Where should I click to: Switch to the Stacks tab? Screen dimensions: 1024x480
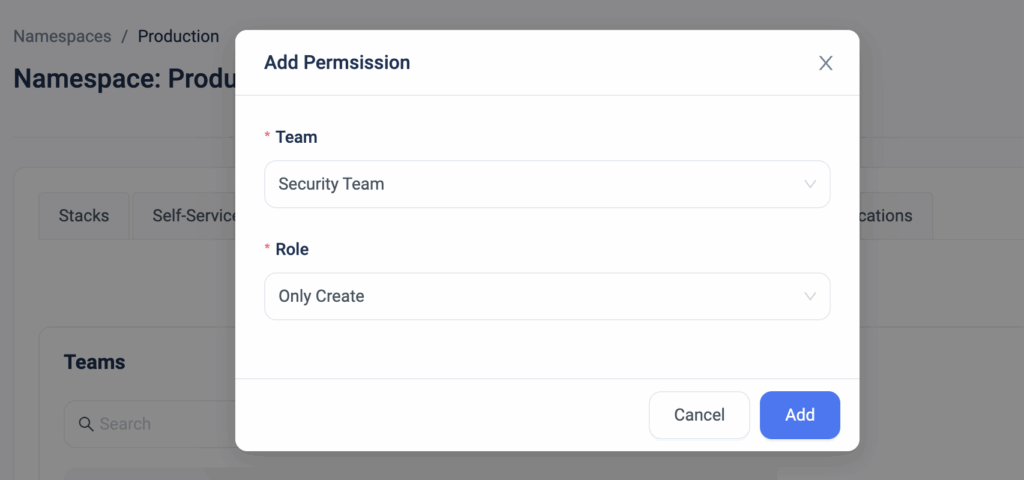click(x=84, y=216)
